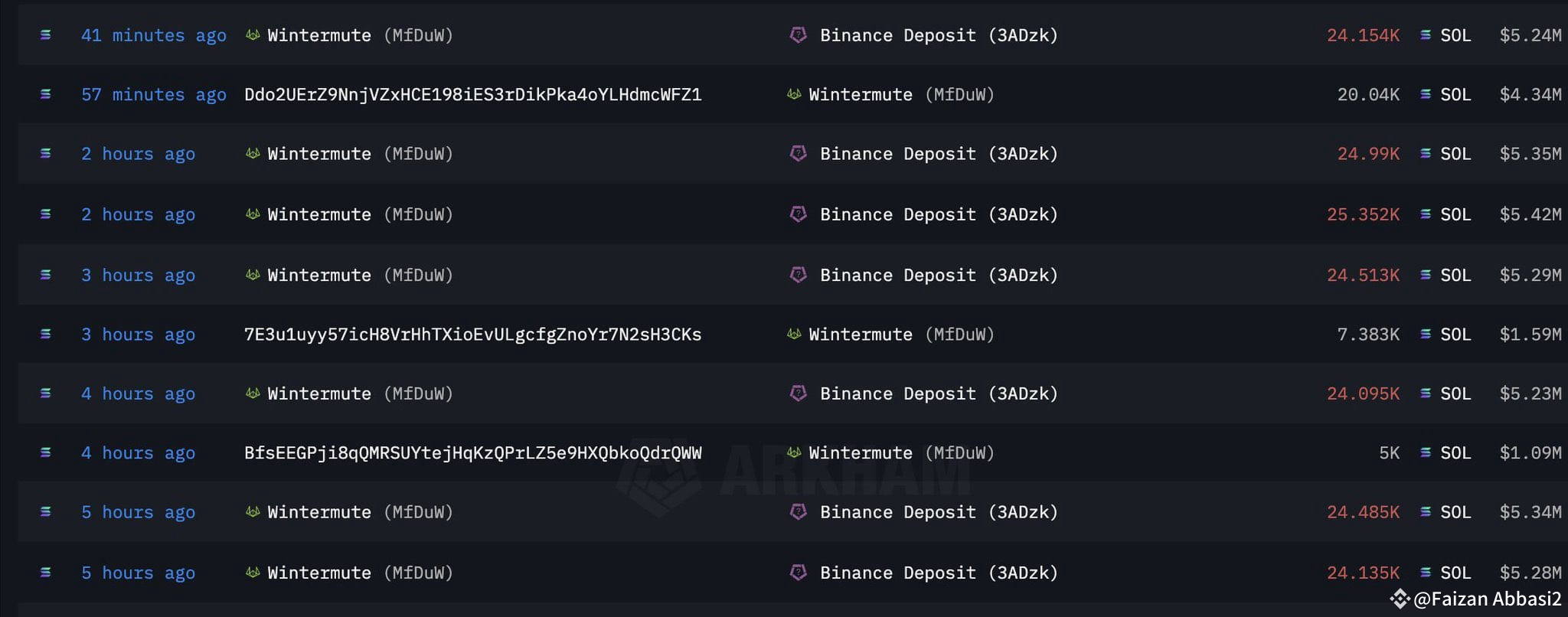Select the BfsEEGPji8 transaction hash

472,452
